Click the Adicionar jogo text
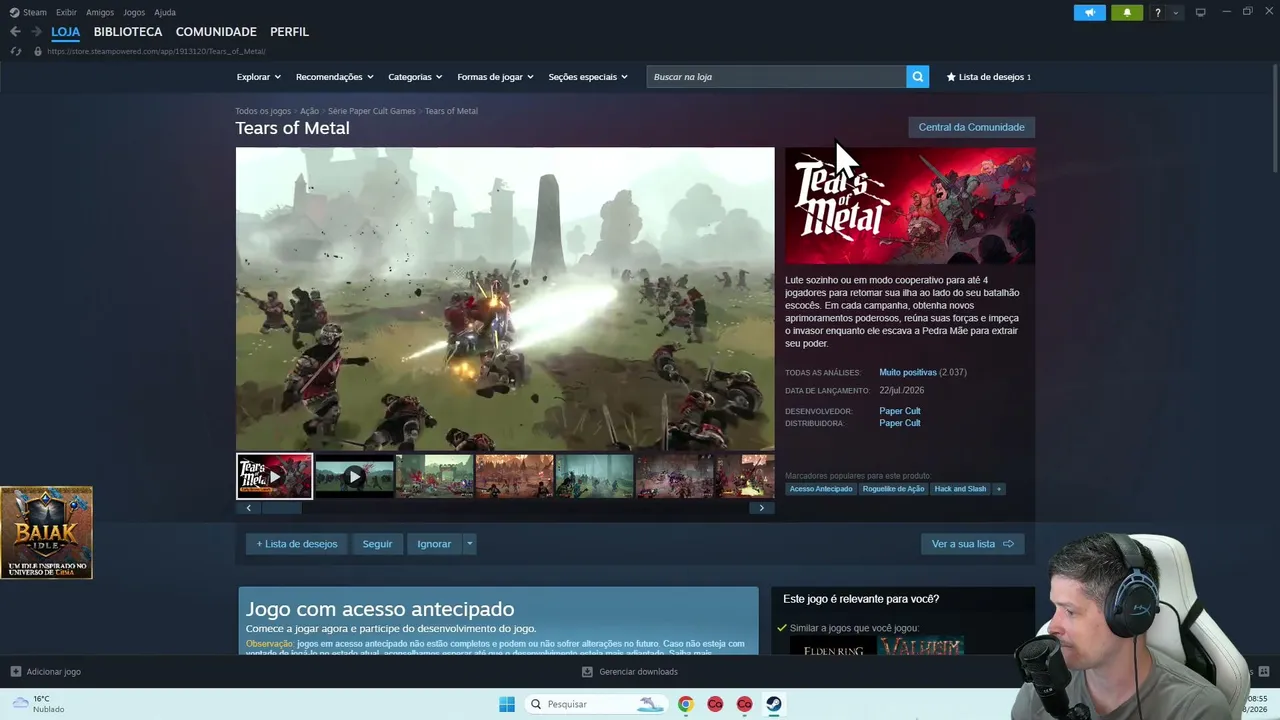Viewport: 1280px width, 720px height. pos(54,672)
